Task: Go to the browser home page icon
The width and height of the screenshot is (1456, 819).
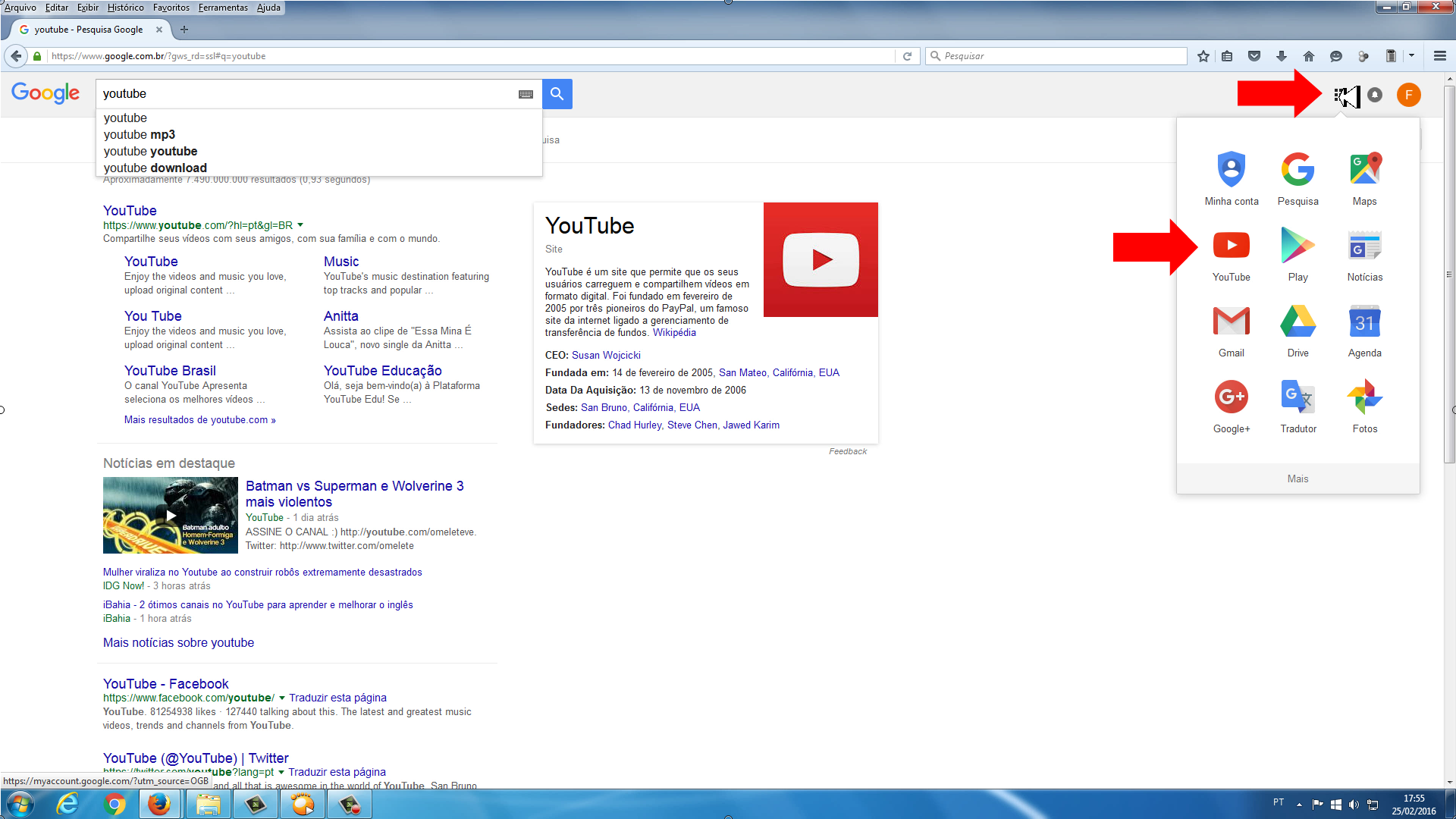Action: tap(1309, 56)
